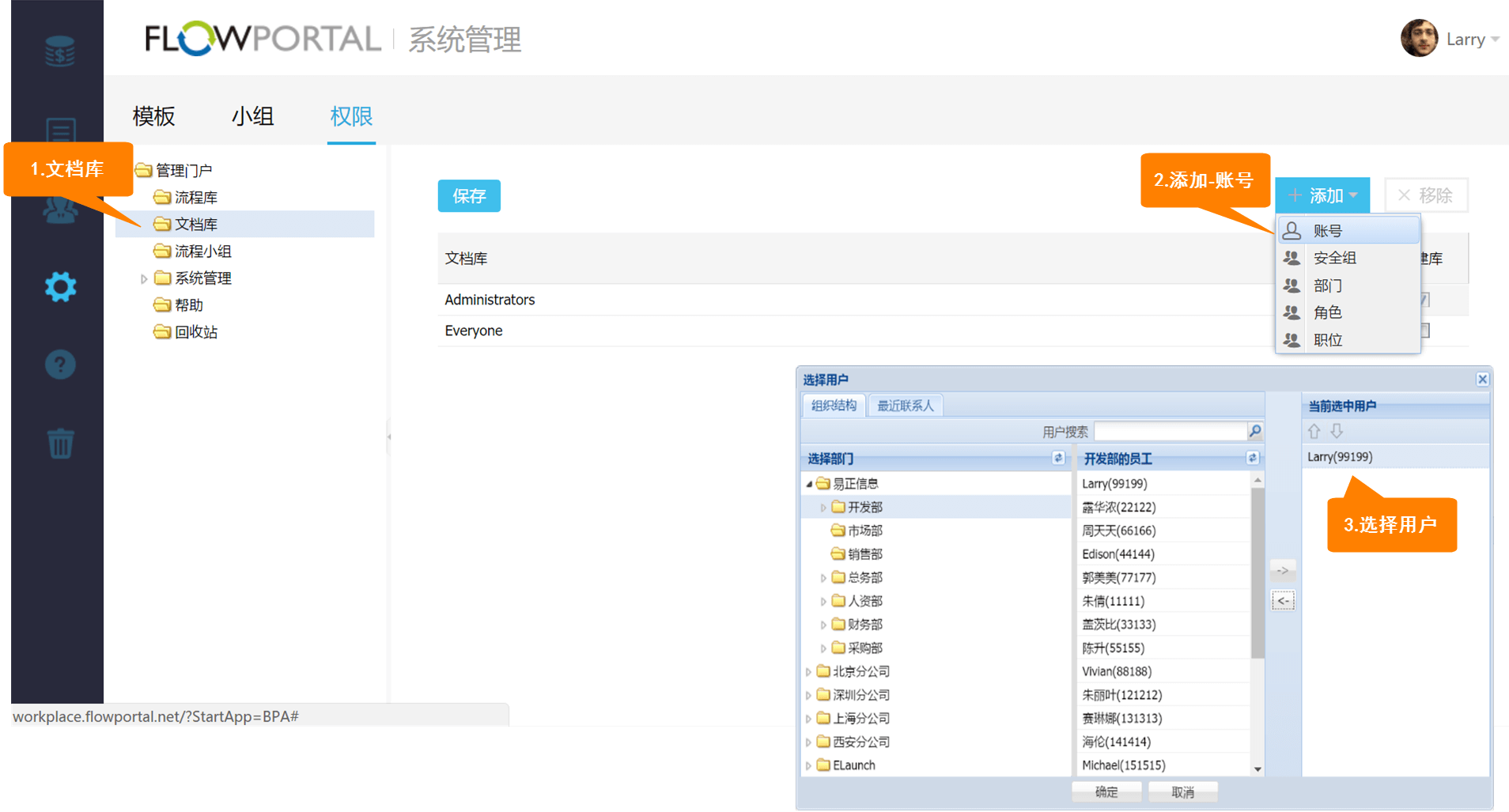Collapse the 易正信息 root node
The height and width of the screenshot is (812, 1509).
[x=808, y=484]
